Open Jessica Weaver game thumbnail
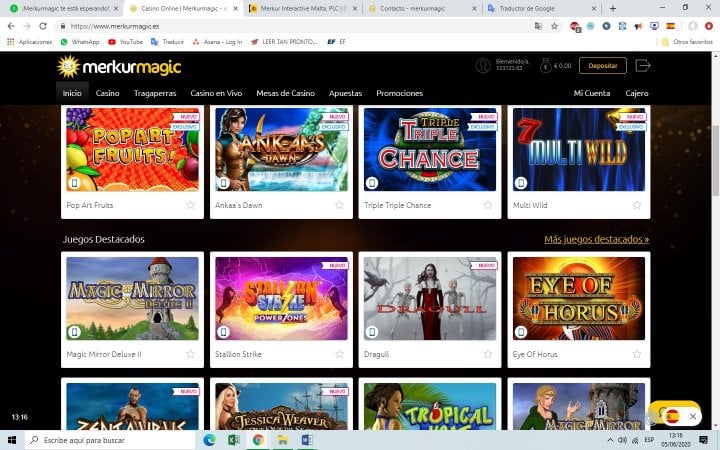 click(281, 406)
